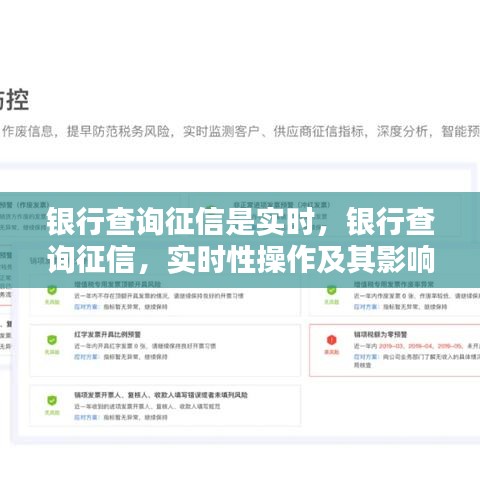Click 应对方案 link in 增值税专用发票作废率异常 card

pos(366,307)
